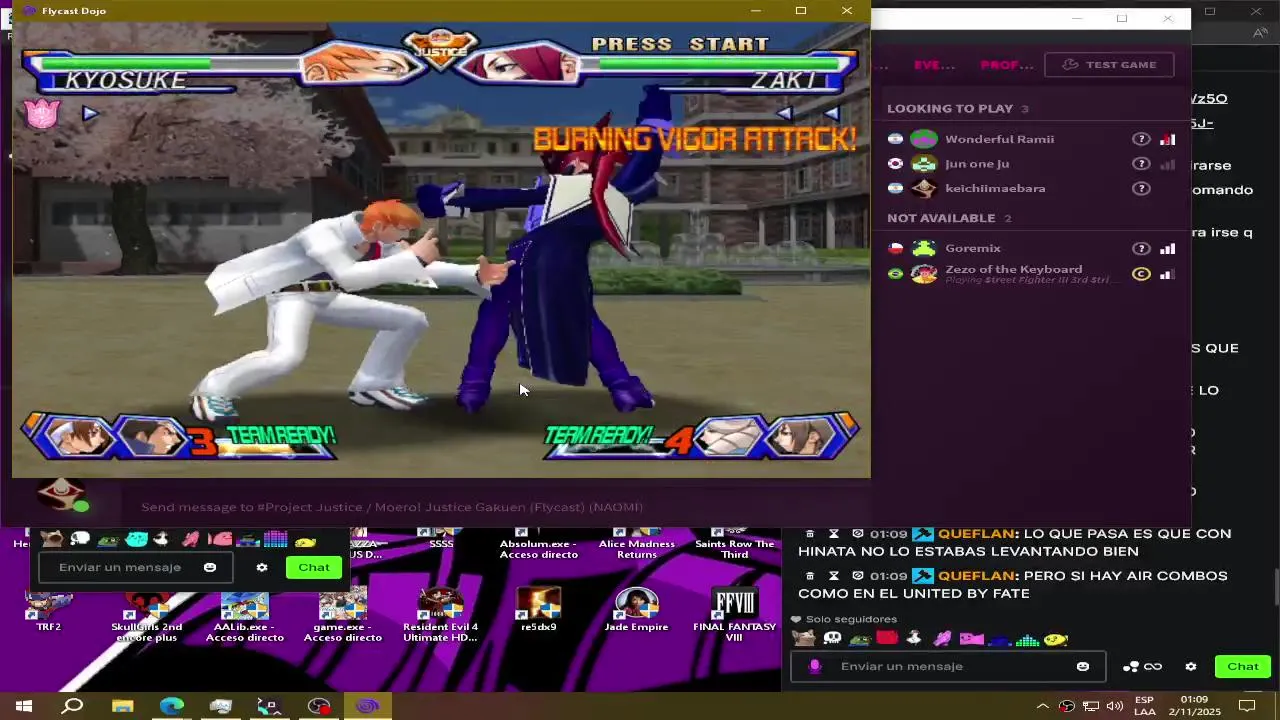The width and height of the screenshot is (1280, 720).
Task: Open the PROF... tab in lobby
Action: point(1006,65)
